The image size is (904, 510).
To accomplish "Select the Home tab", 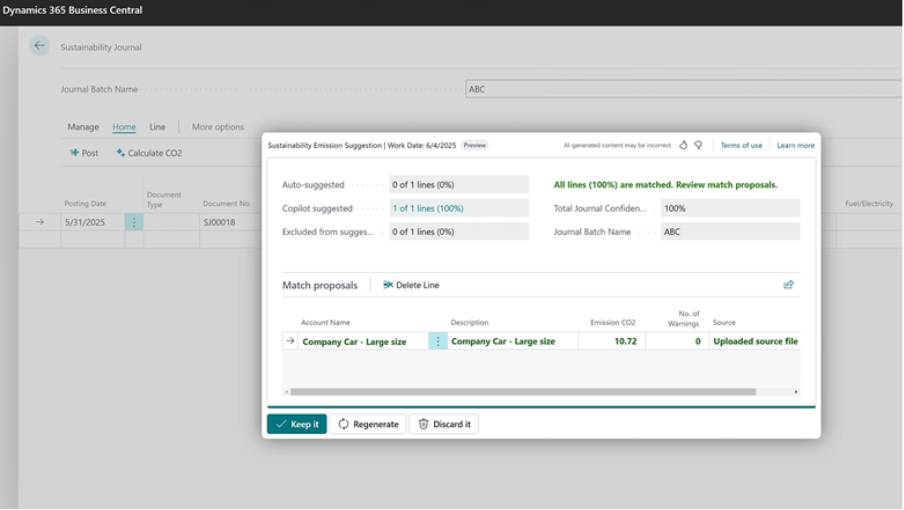I will pos(124,127).
